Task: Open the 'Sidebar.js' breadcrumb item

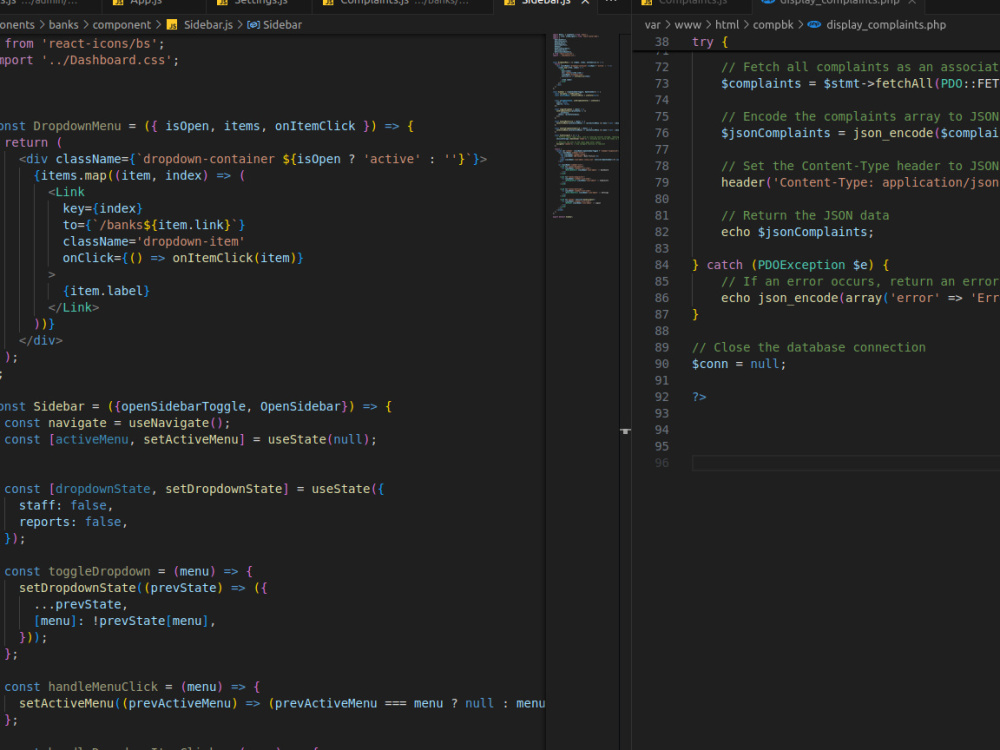Action: pos(209,25)
